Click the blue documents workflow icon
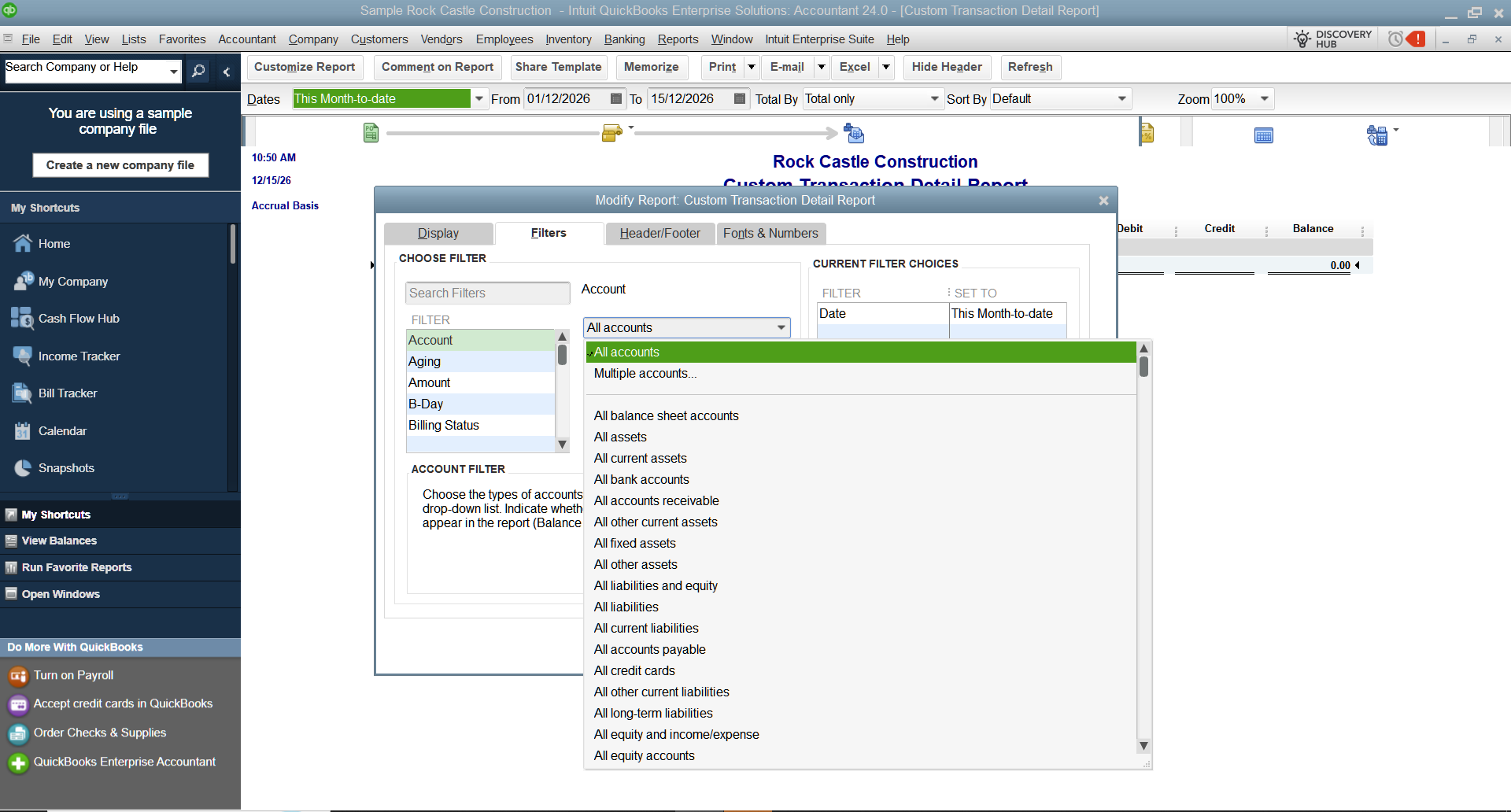1511x812 pixels. [854, 133]
